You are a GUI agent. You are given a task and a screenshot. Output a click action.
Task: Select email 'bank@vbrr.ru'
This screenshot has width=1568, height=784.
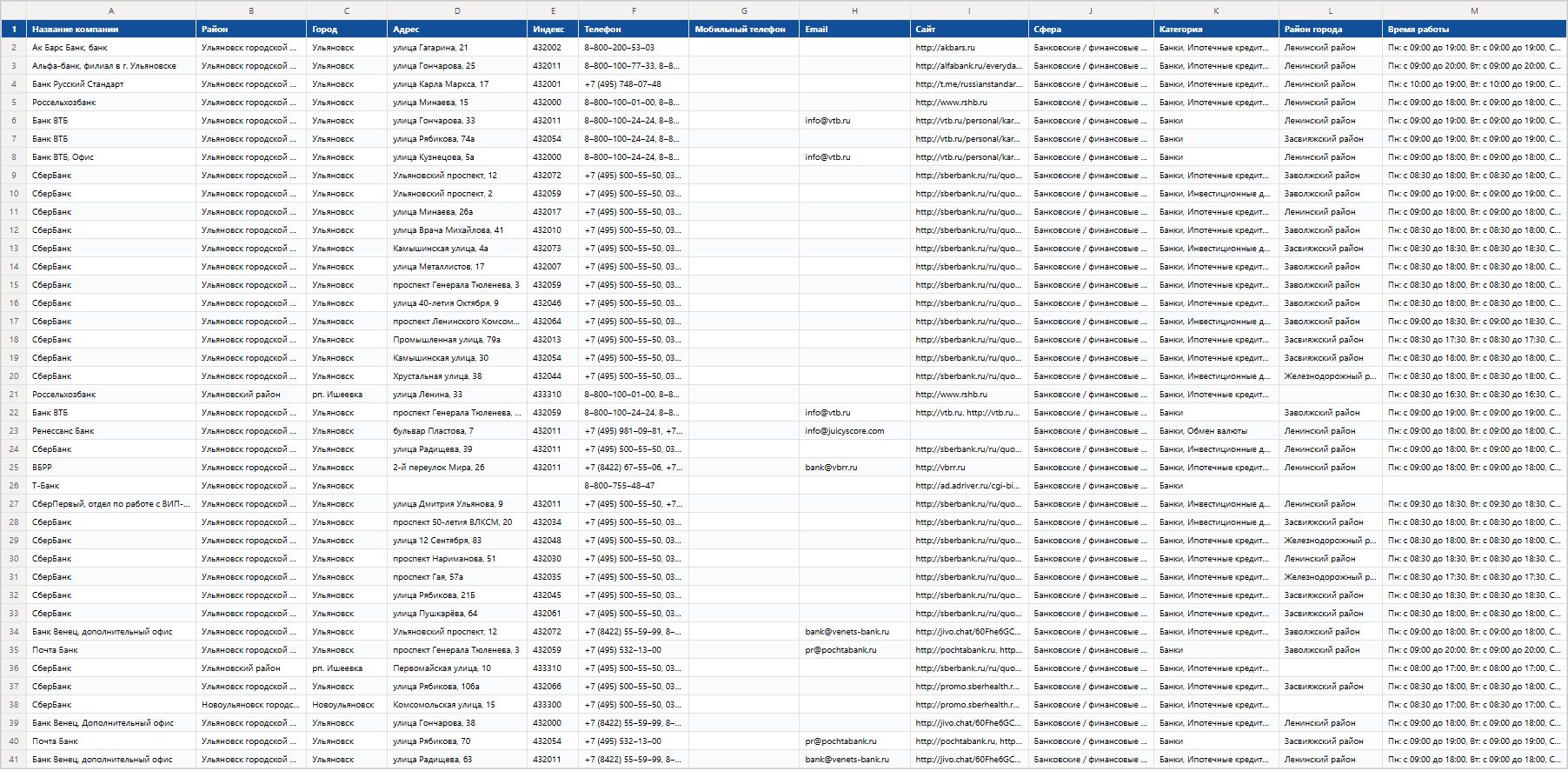click(854, 468)
